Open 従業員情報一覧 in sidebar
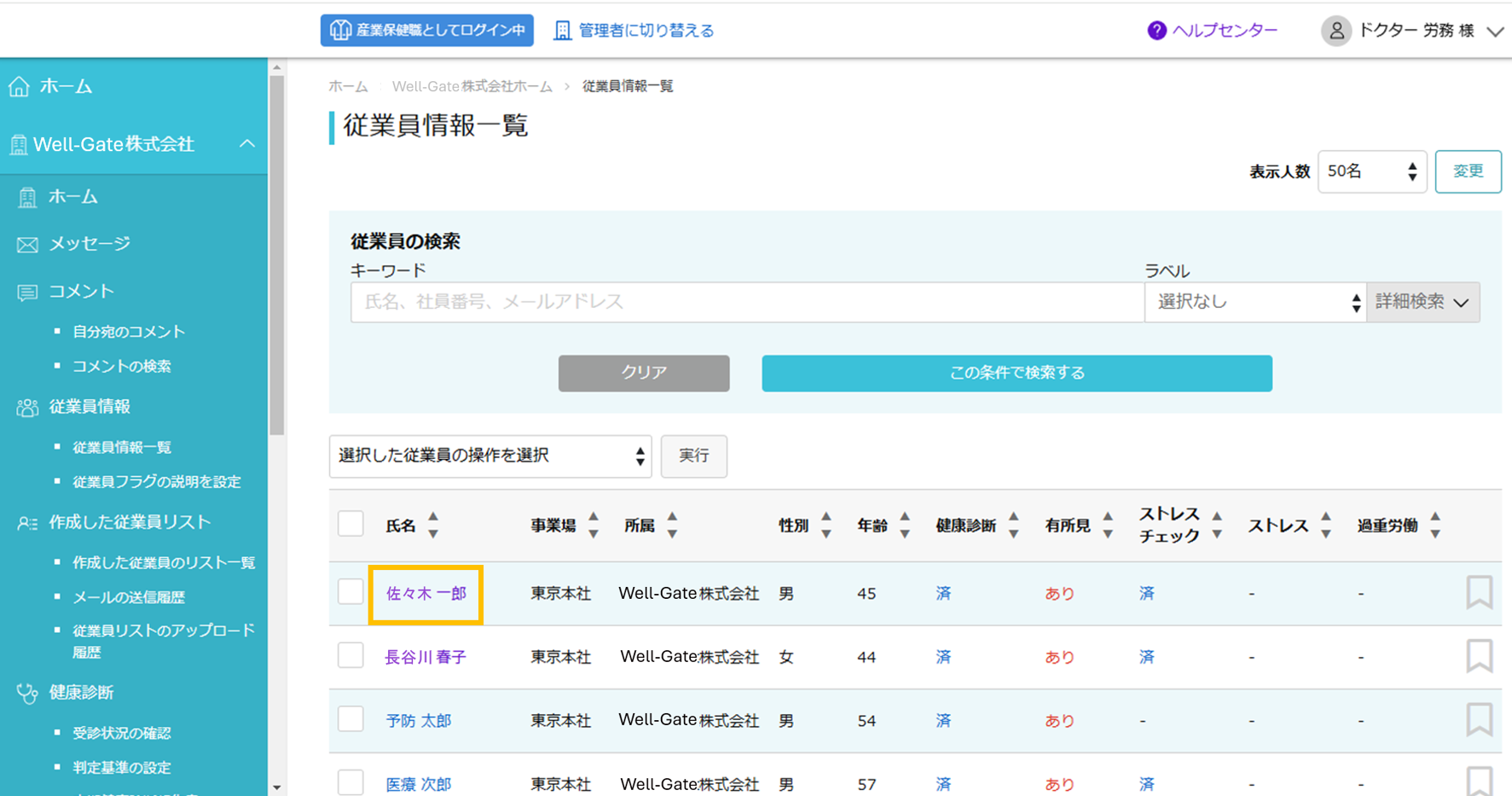The height and width of the screenshot is (796, 1512). click(x=122, y=447)
